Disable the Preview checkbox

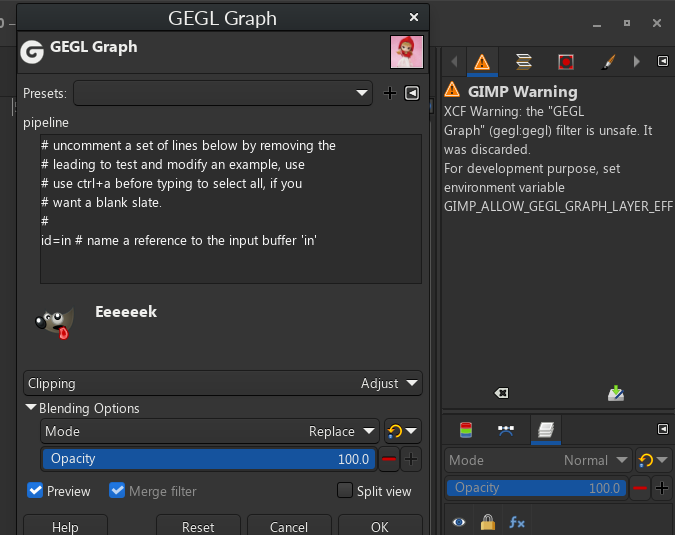(35, 490)
